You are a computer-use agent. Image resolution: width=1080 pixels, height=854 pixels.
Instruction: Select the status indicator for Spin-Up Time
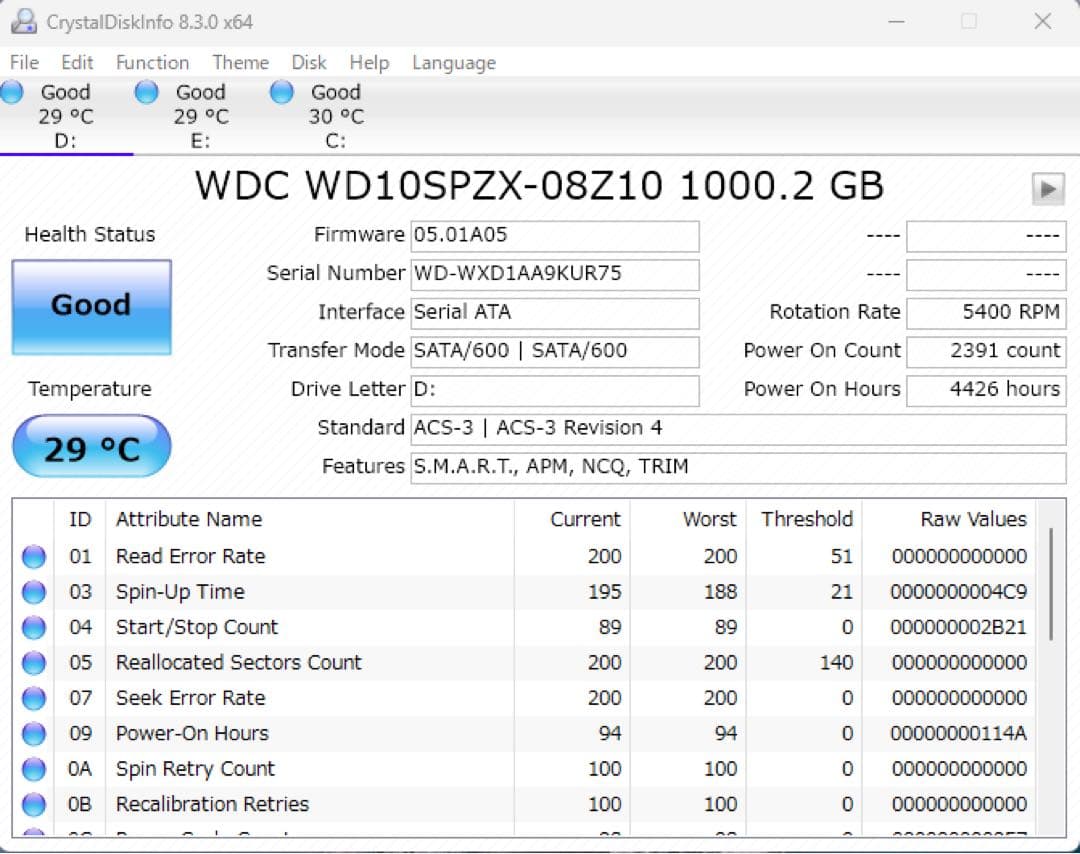33,591
